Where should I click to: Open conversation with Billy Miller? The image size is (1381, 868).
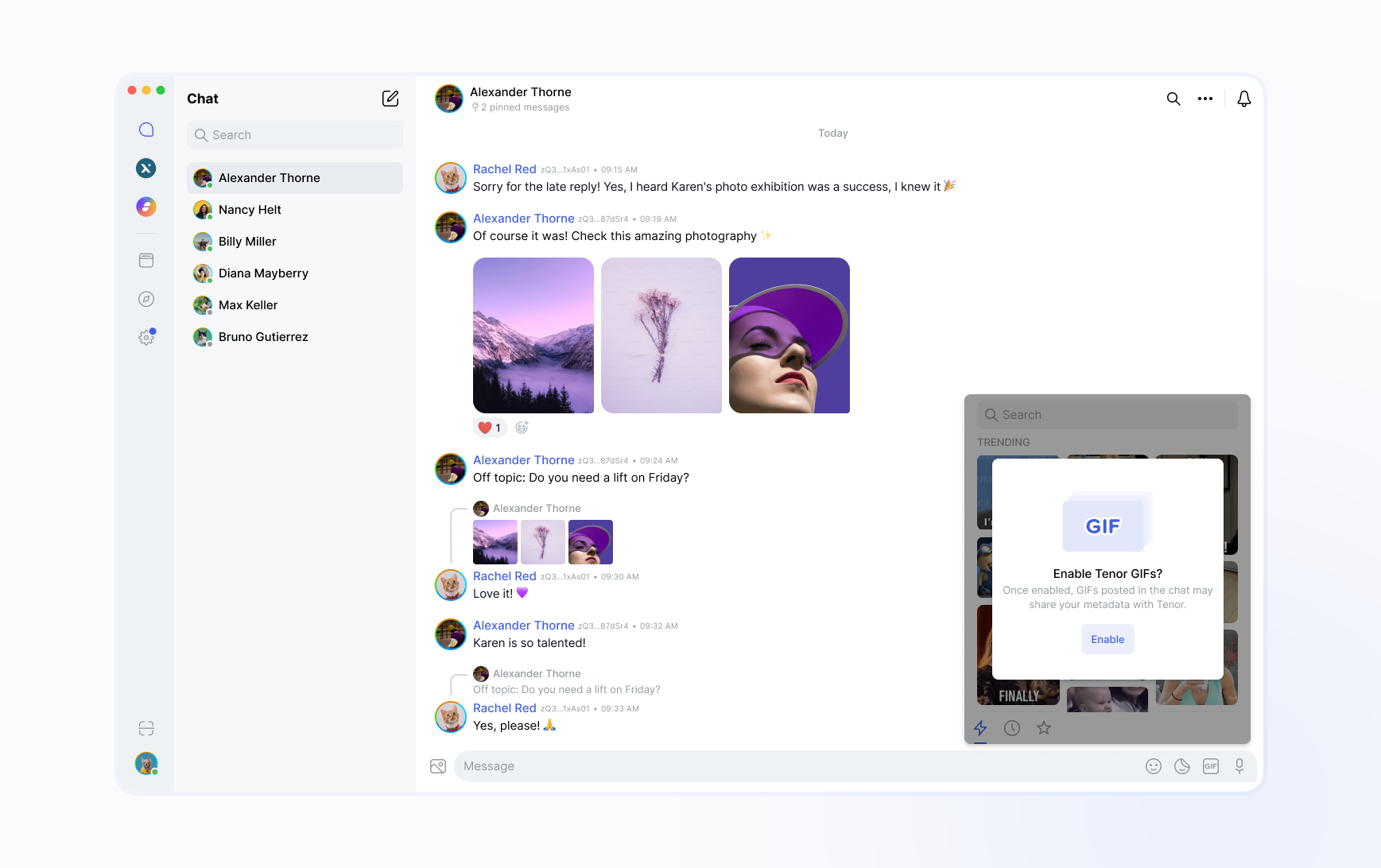coord(295,242)
